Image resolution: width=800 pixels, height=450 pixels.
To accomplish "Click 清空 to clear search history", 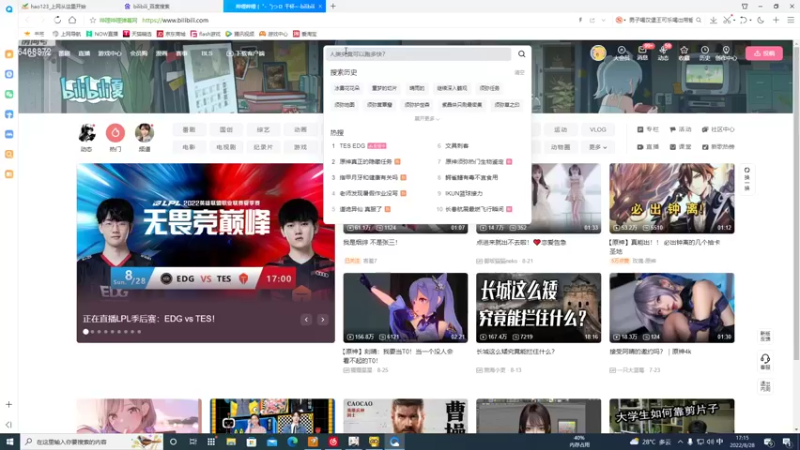I will 519,72.
